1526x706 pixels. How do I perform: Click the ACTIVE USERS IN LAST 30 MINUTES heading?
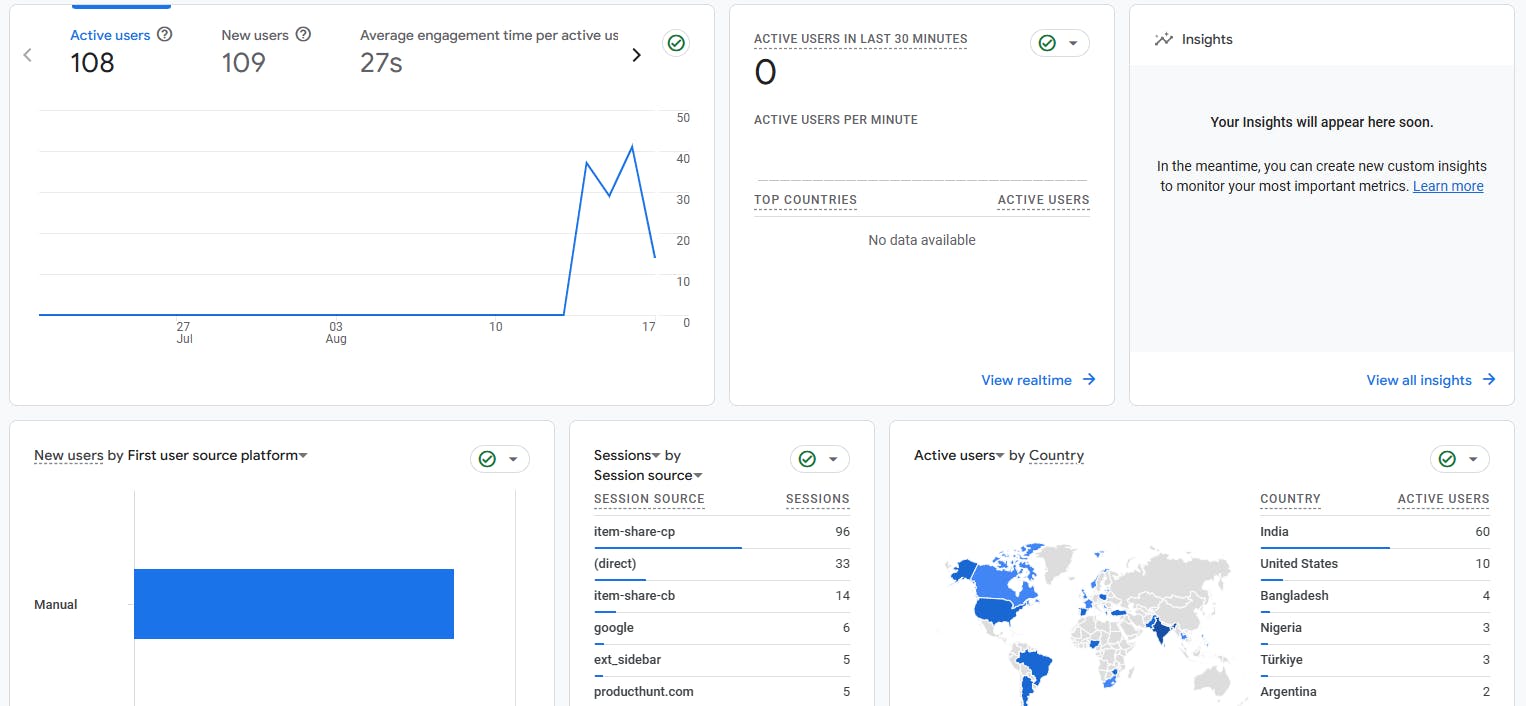click(x=860, y=39)
